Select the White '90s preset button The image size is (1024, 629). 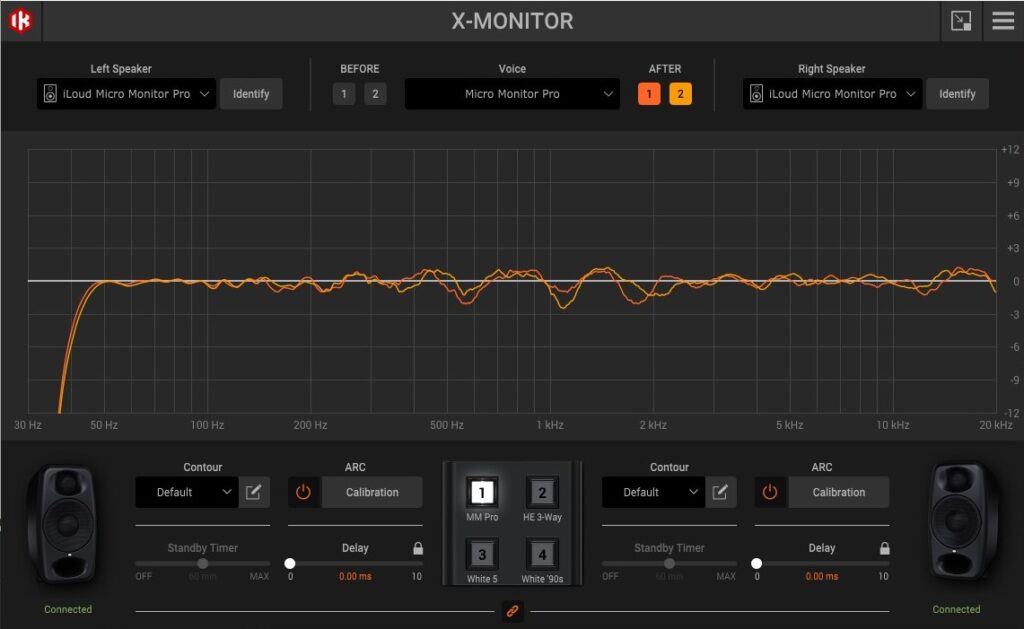(542, 557)
